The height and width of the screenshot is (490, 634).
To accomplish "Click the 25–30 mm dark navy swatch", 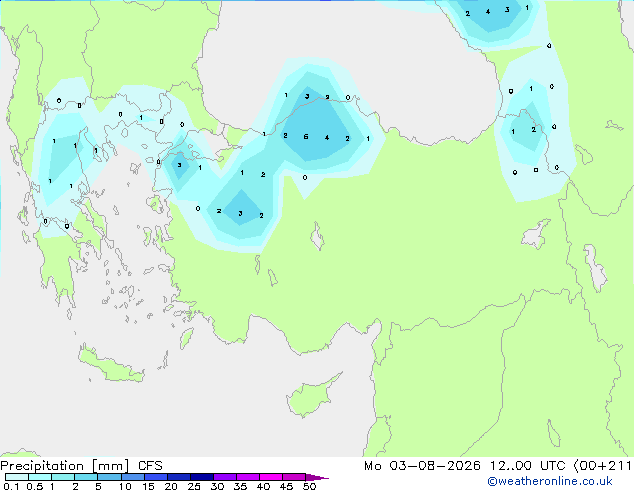I will coord(202,477).
